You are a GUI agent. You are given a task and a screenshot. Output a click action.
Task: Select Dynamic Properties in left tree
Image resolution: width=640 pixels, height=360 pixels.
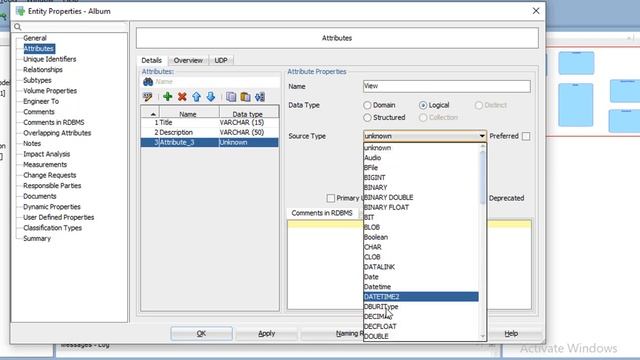tap(52, 207)
